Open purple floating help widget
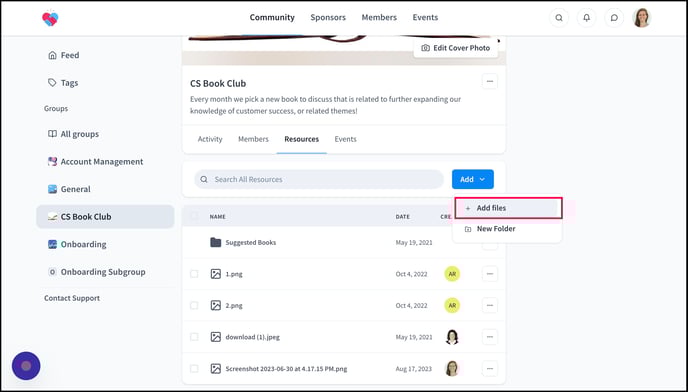 (26, 366)
